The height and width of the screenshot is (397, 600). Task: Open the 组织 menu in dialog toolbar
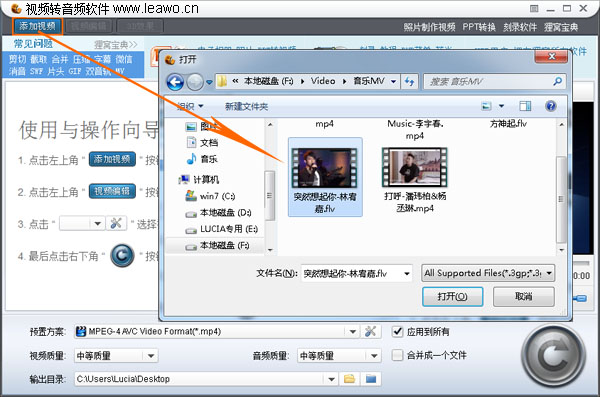click(189, 106)
